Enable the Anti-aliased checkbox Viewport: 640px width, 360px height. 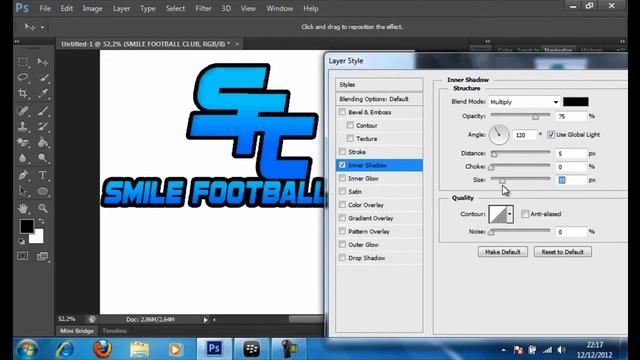click(x=525, y=214)
